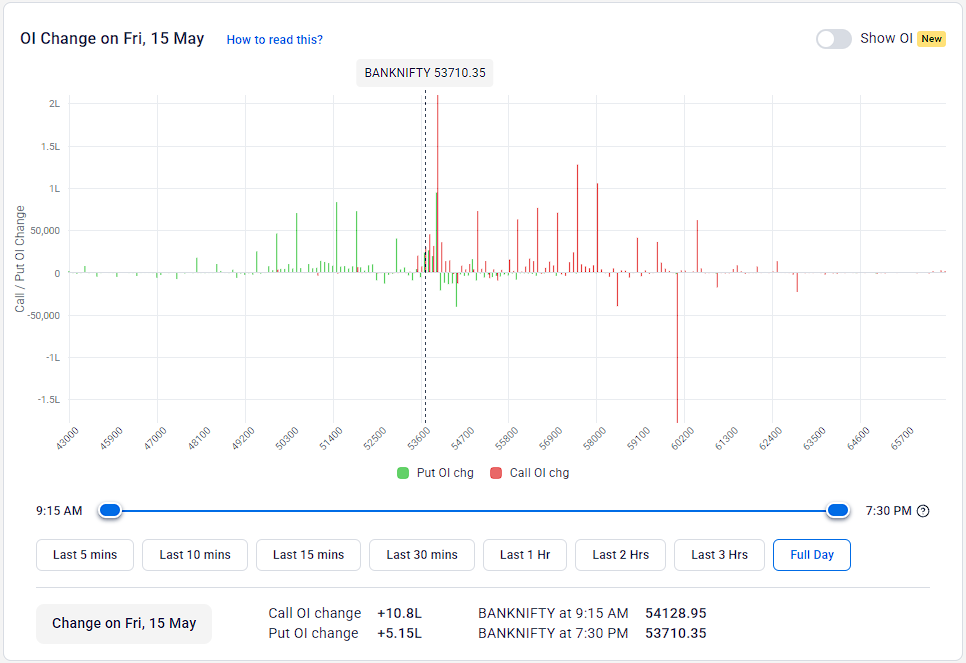966x663 pixels.
Task: Click the -1.5L y-axis label
Action: (x=49, y=399)
